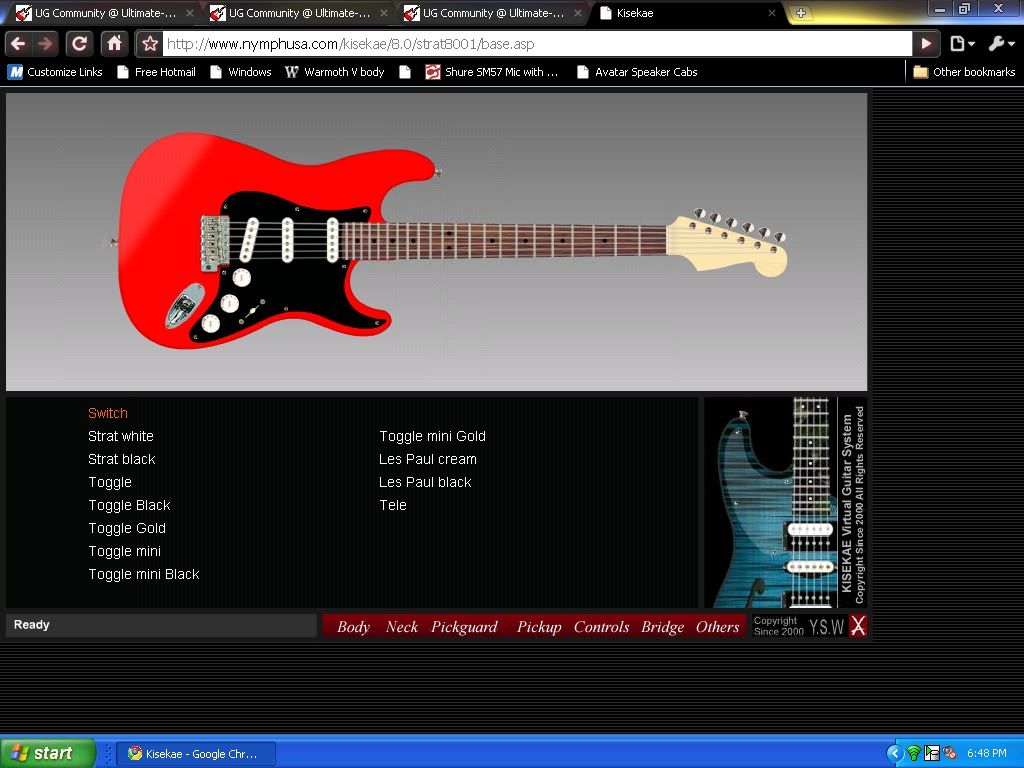Open the Bridge menu

pyautogui.click(x=662, y=627)
